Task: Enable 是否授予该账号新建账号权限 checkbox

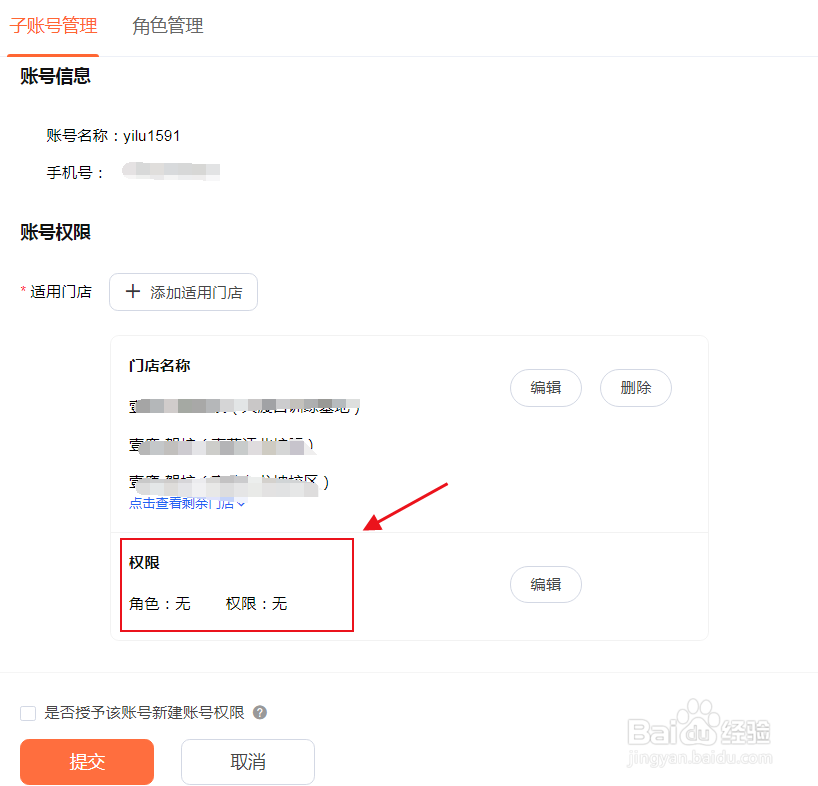Action: click(x=28, y=713)
